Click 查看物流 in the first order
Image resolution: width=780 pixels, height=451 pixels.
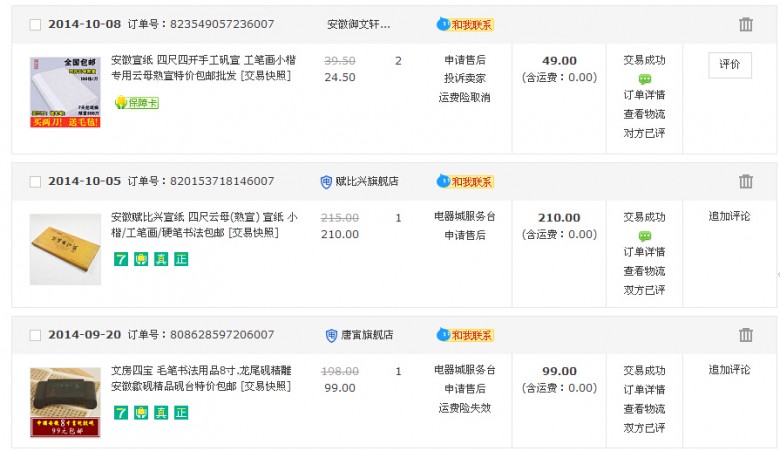tap(644, 114)
